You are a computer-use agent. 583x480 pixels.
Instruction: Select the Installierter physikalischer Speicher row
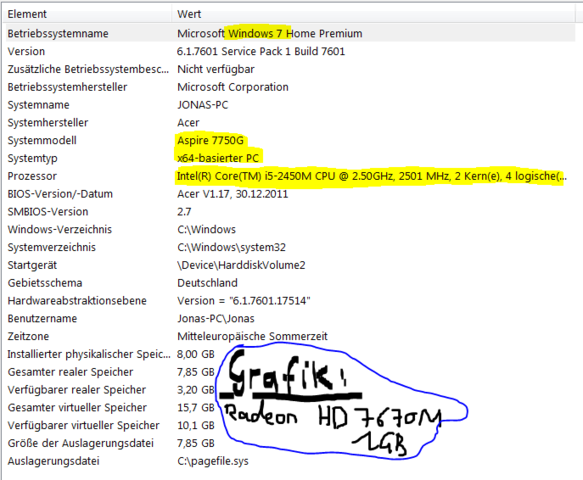pos(290,354)
